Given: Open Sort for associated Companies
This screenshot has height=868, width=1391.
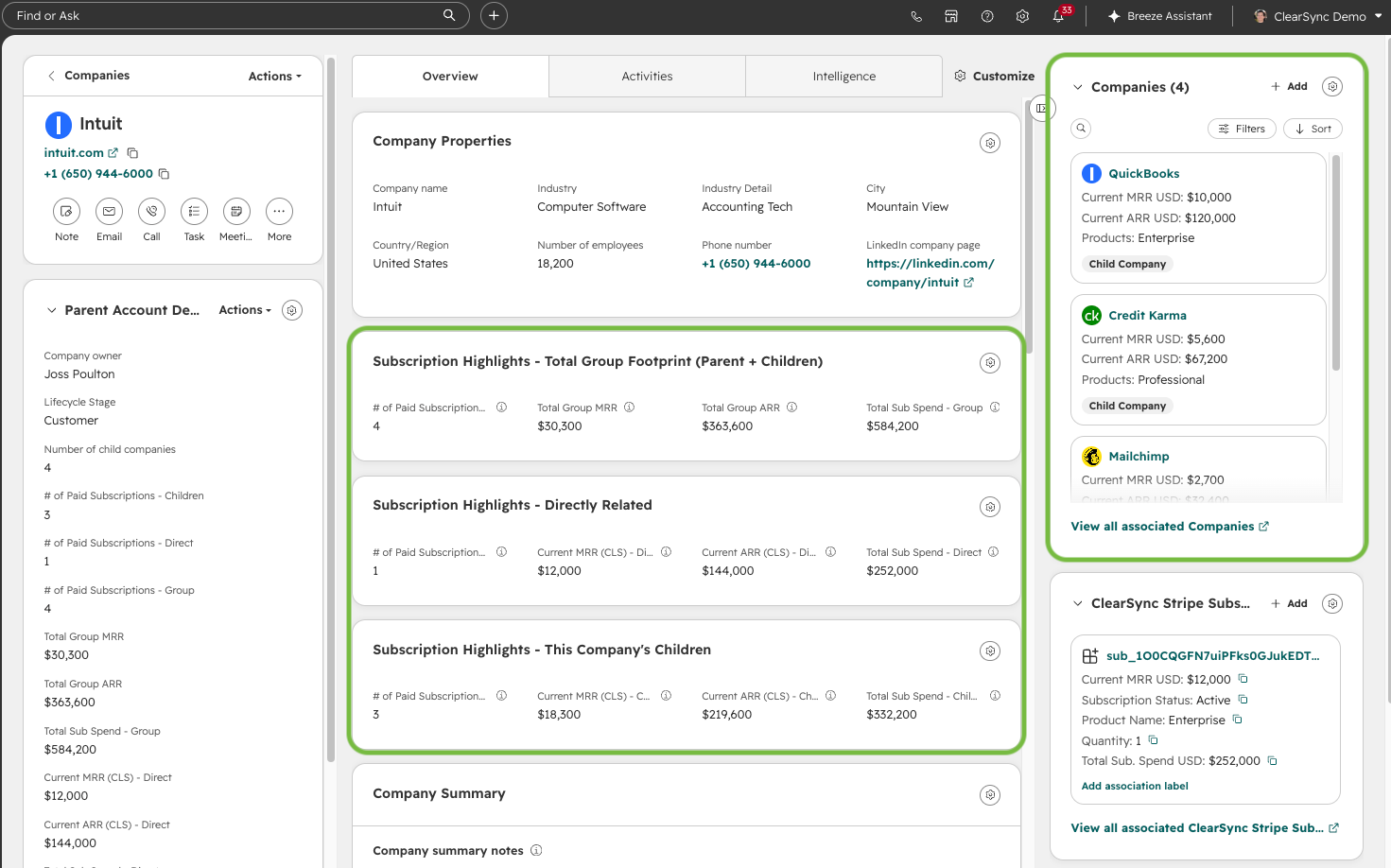Looking at the screenshot, I should (x=1313, y=129).
